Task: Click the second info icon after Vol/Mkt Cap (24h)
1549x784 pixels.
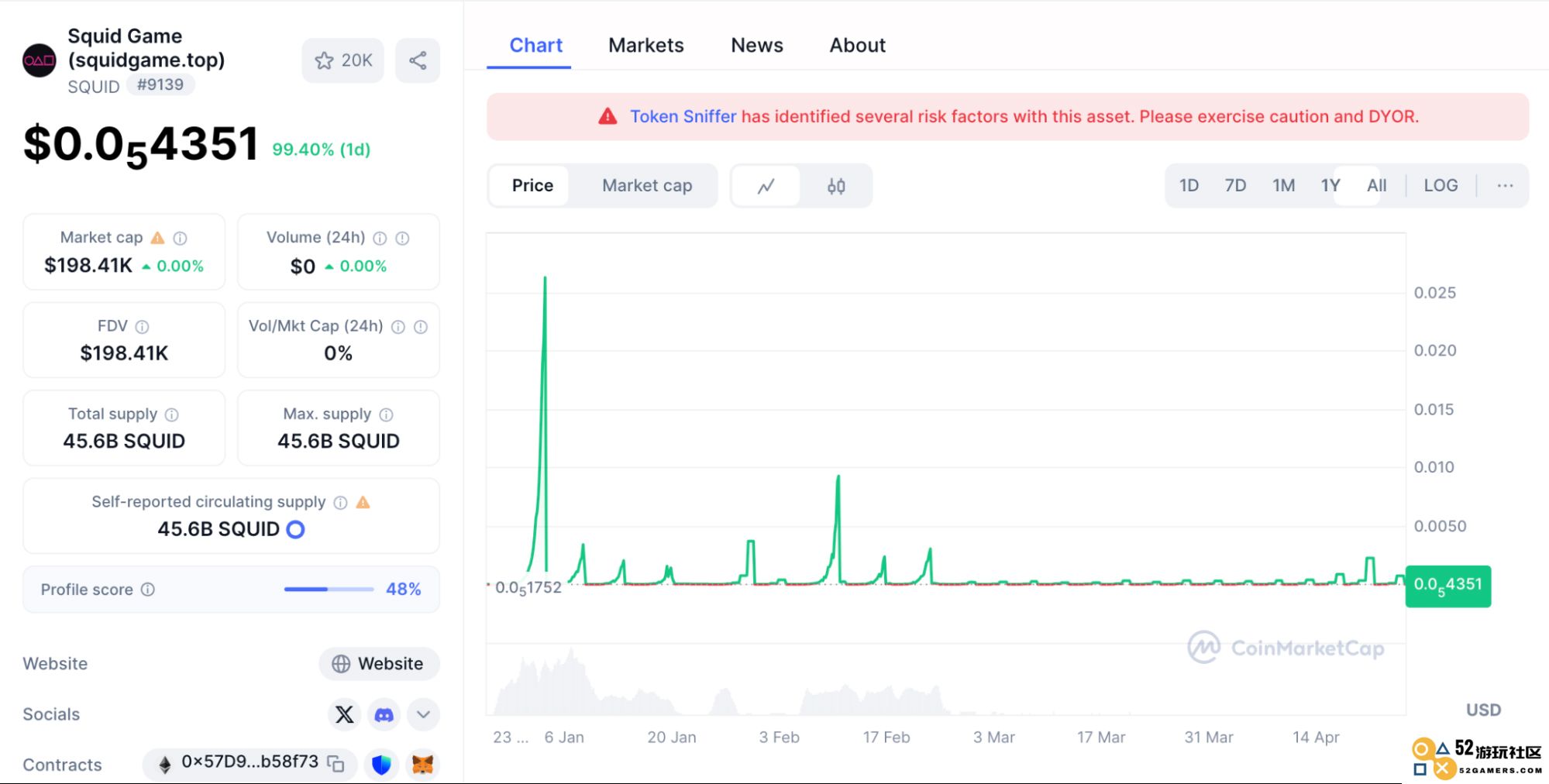Action: pyautogui.click(x=420, y=327)
